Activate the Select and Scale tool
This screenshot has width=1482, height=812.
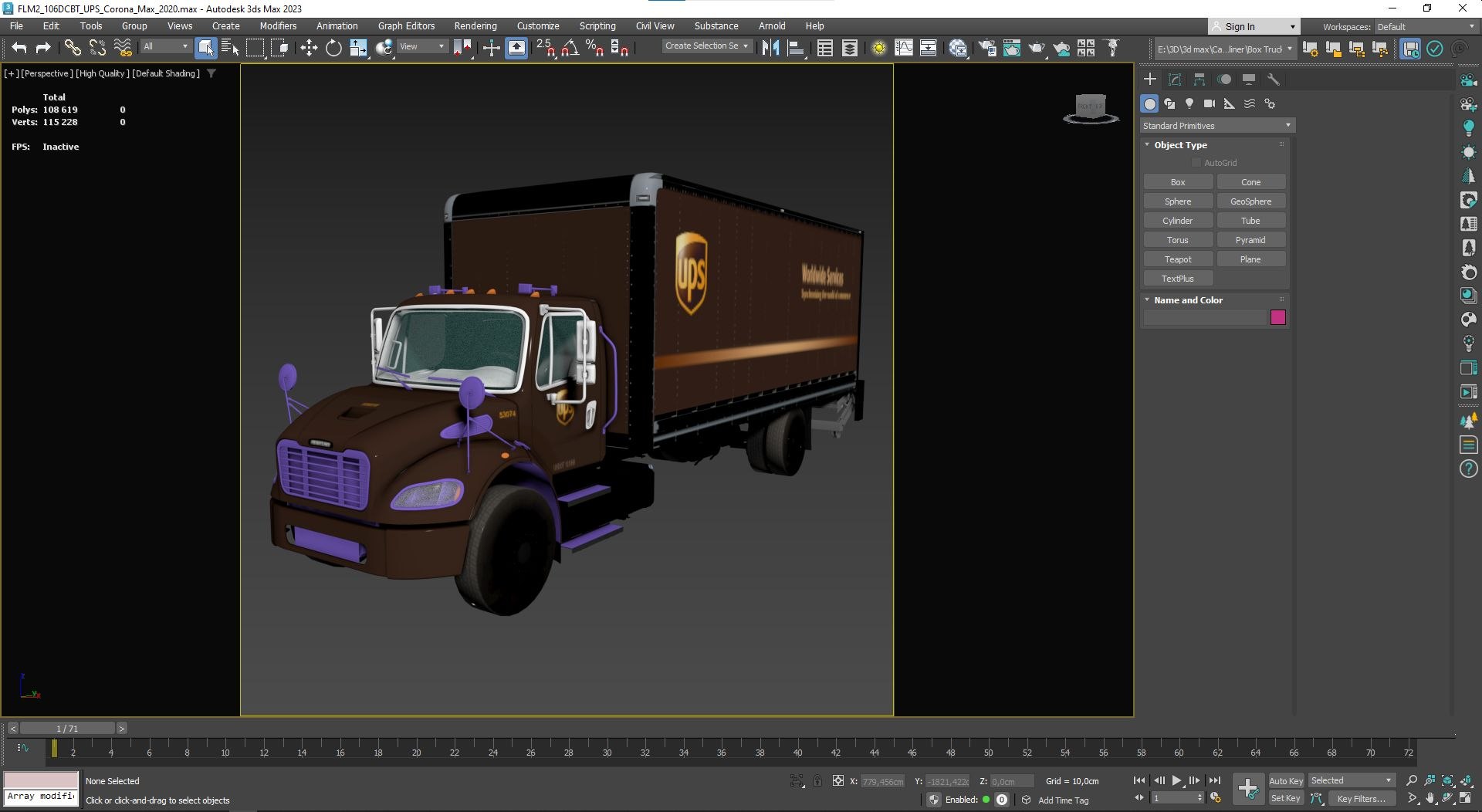[358, 48]
